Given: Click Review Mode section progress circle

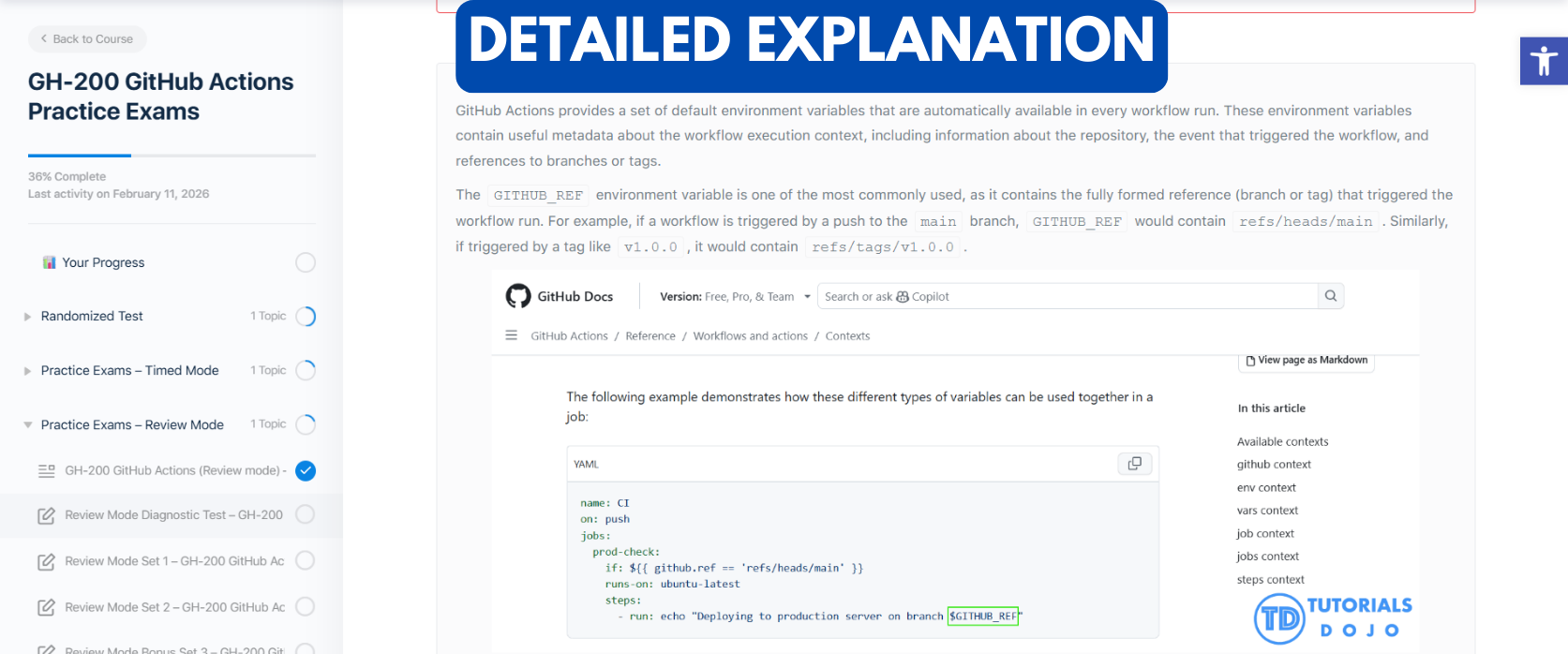Looking at the screenshot, I should click(306, 424).
